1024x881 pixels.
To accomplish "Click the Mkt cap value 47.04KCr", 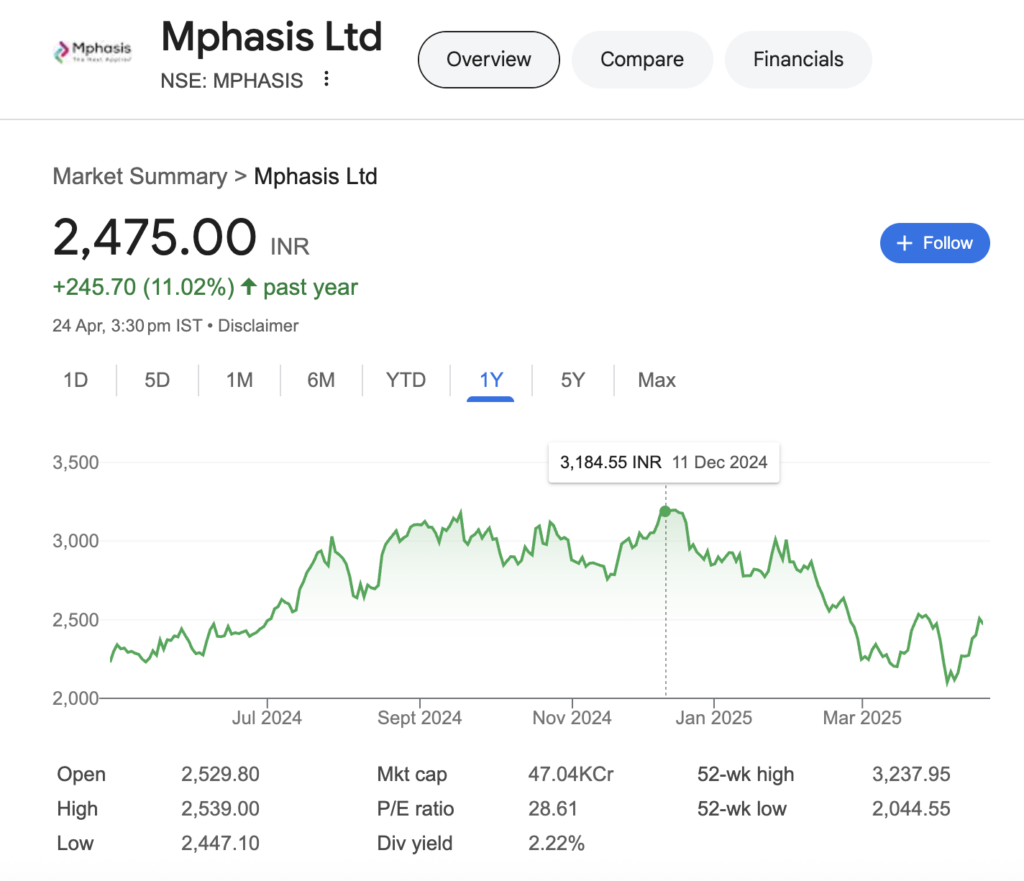I will tap(571, 774).
